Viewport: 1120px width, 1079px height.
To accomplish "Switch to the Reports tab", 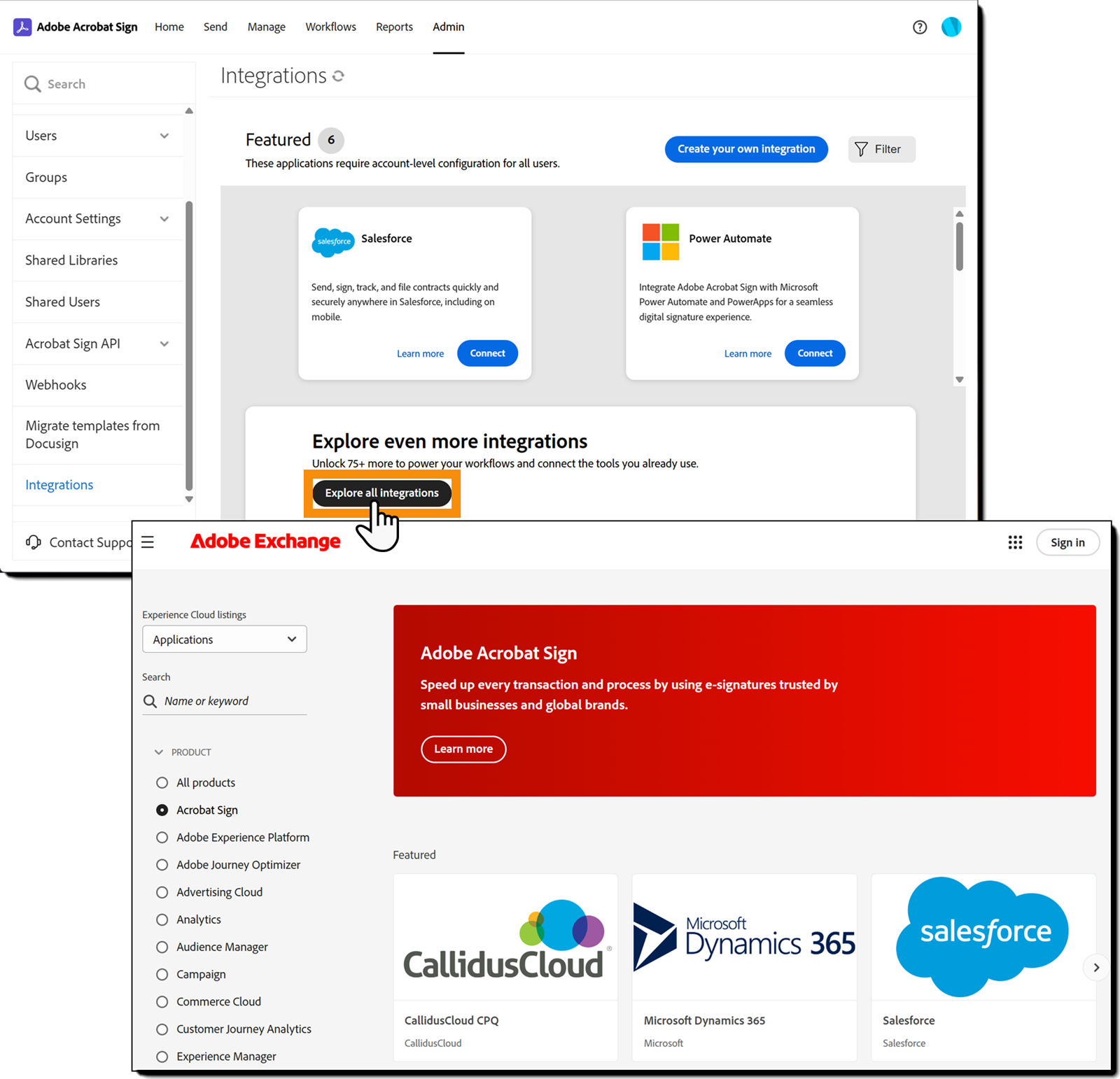I will click(x=394, y=27).
